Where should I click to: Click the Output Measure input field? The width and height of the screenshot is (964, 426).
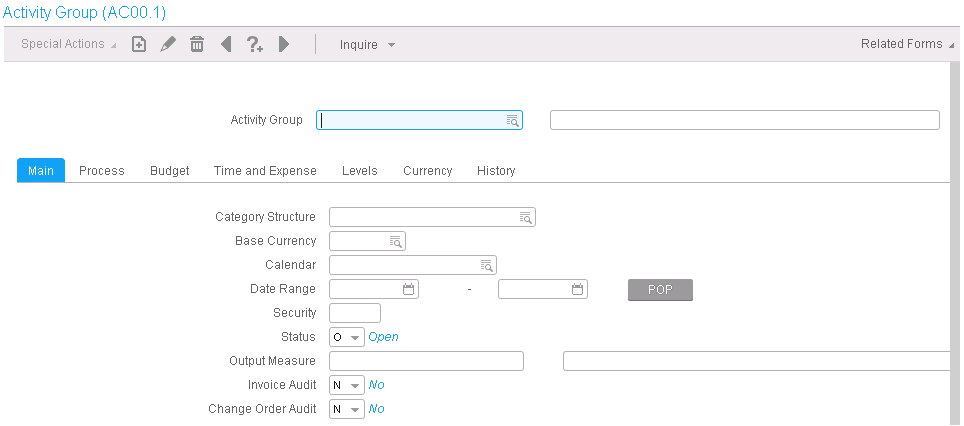click(427, 361)
